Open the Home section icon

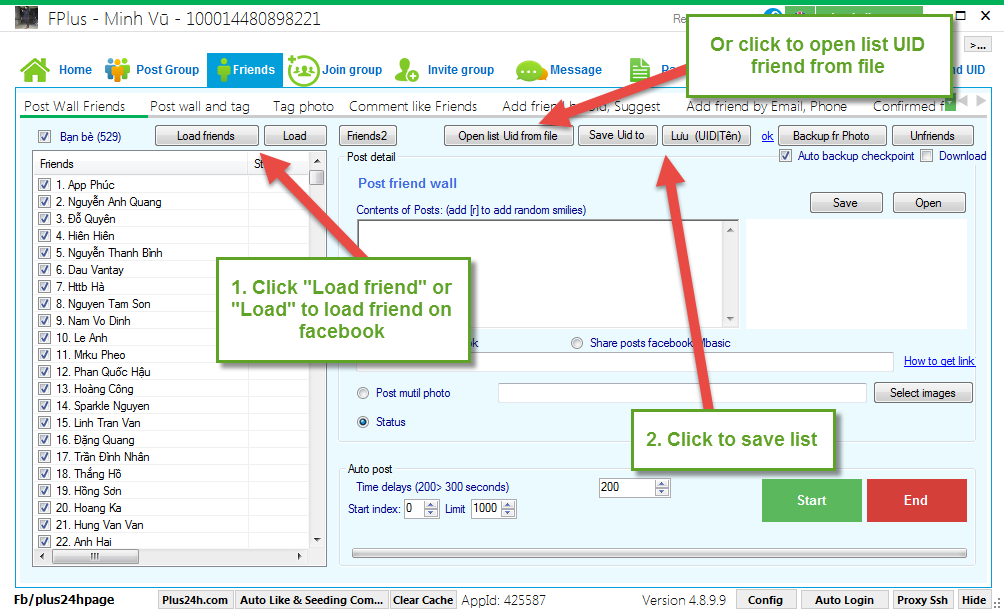(35, 70)
